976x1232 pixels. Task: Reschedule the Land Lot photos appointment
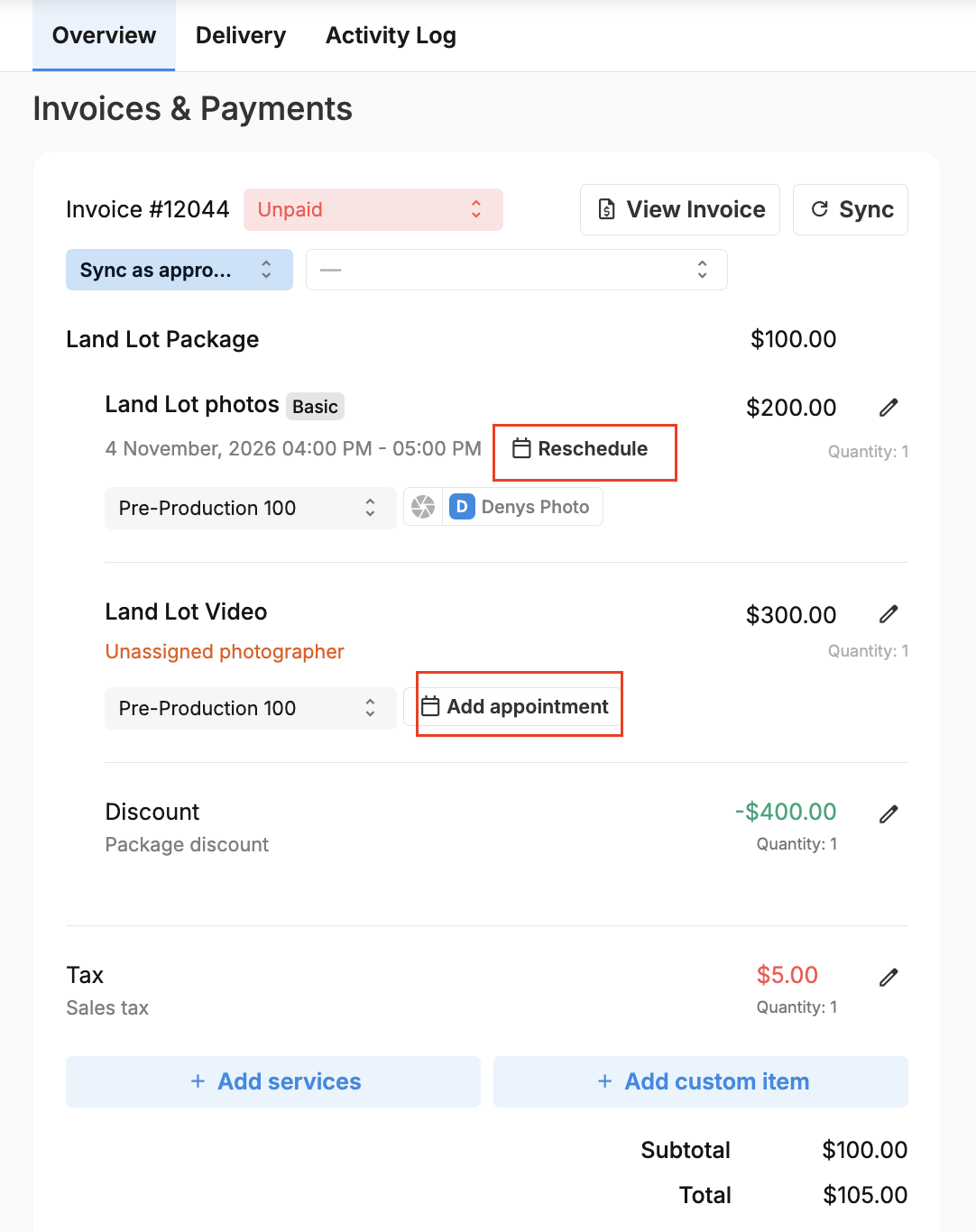(580, 448)
